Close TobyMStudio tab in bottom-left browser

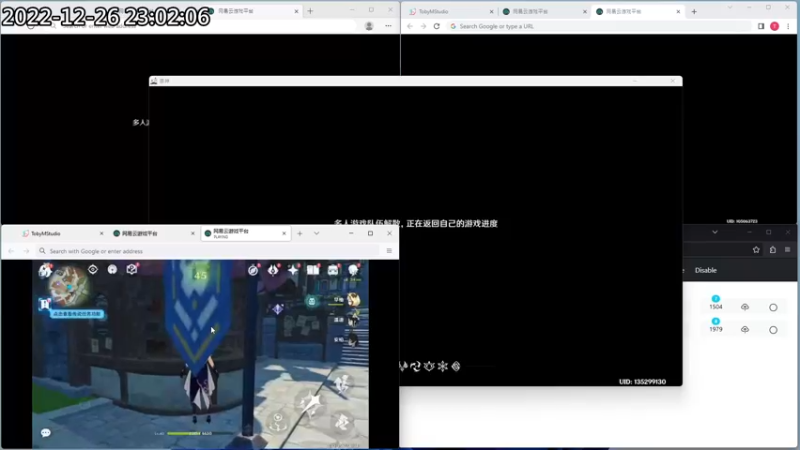101,234
